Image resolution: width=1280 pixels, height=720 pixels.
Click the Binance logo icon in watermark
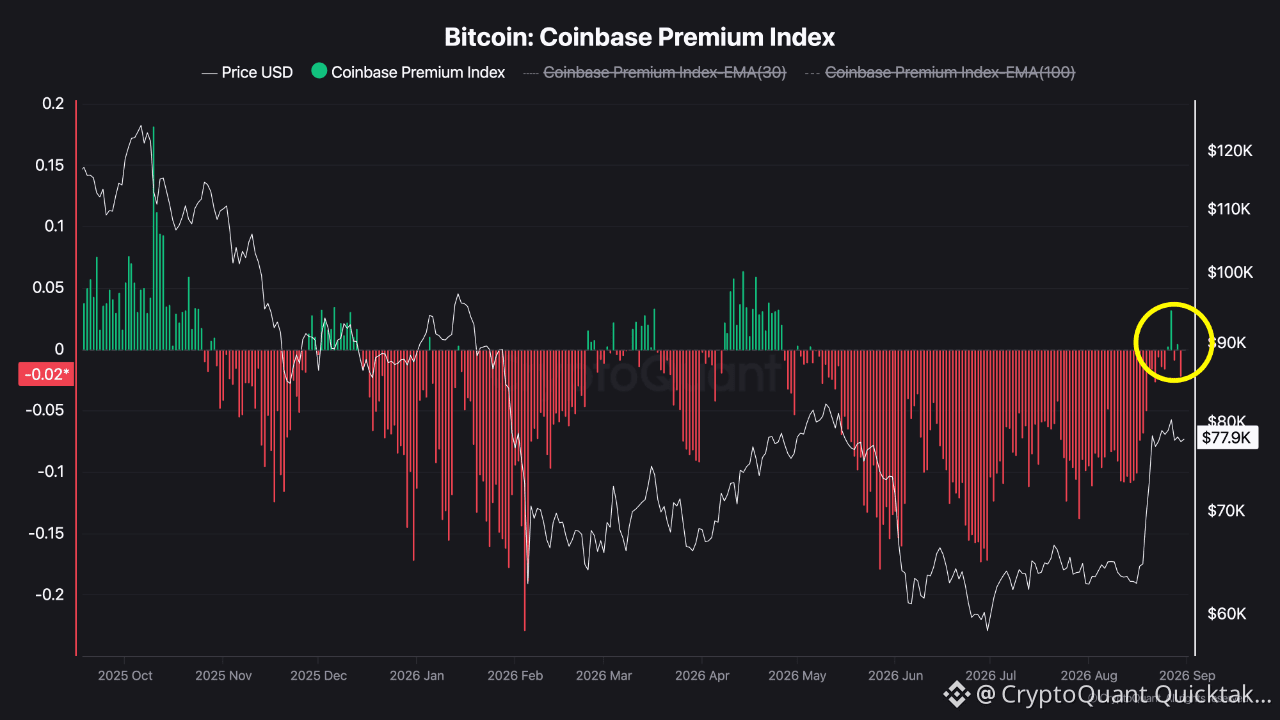click(959, 692)
